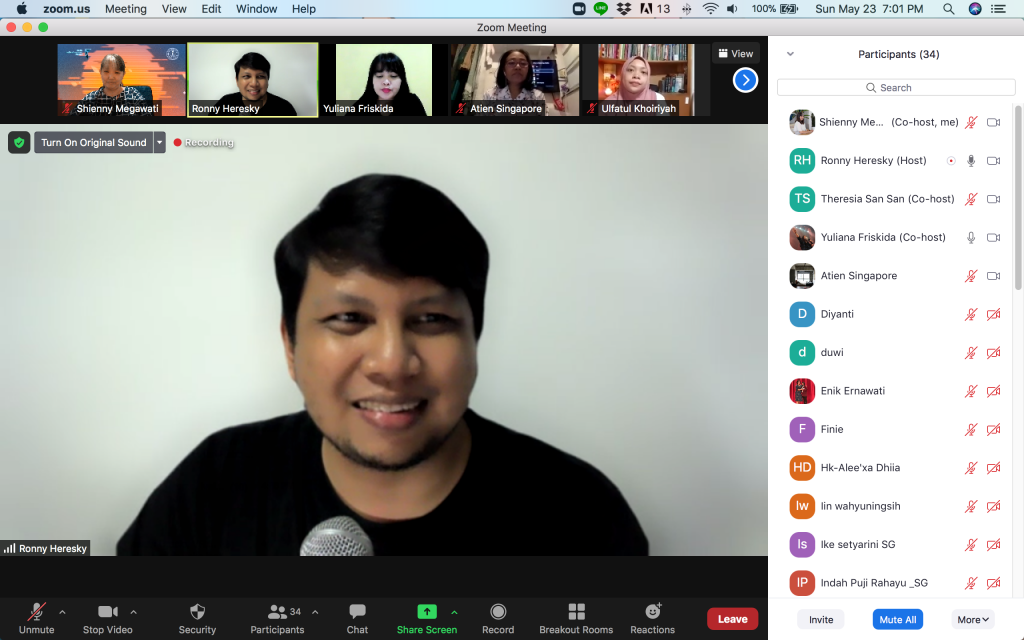Open the Chat panel
Screen dimensions: 1024x640
tap(357, 612)
